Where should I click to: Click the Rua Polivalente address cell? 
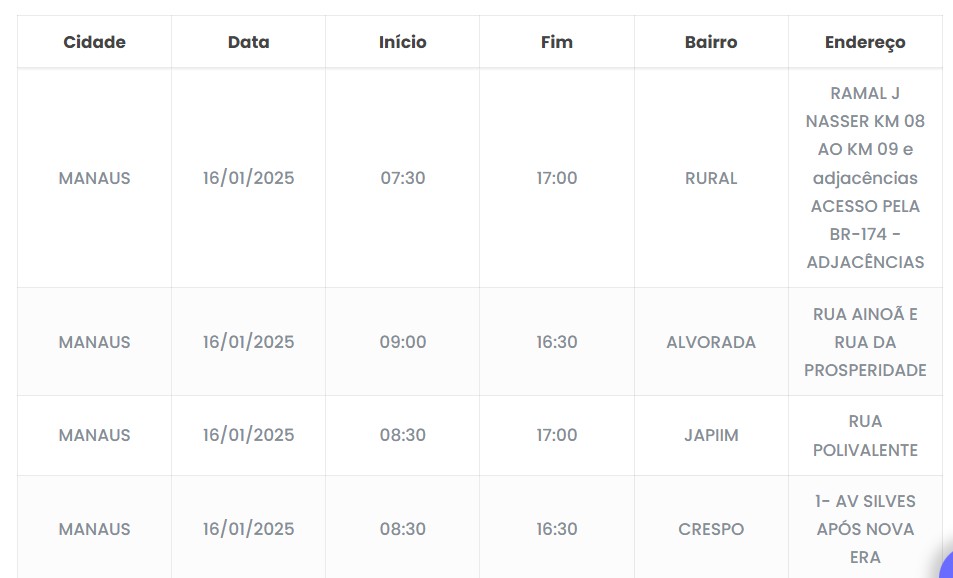tap(865, 435)
